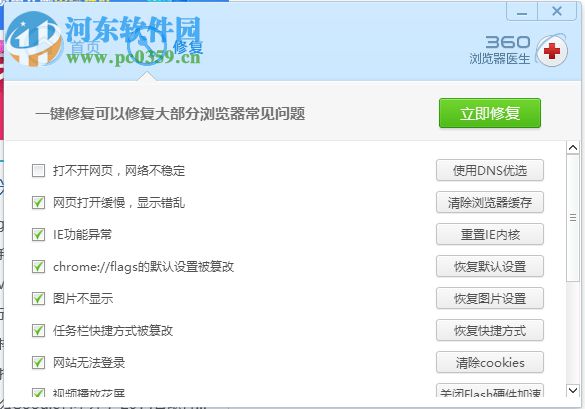The width and height of the screenshot is (585, 409).
Task: Click the 清除浏览器缓存 button
Action: (489, 203)
